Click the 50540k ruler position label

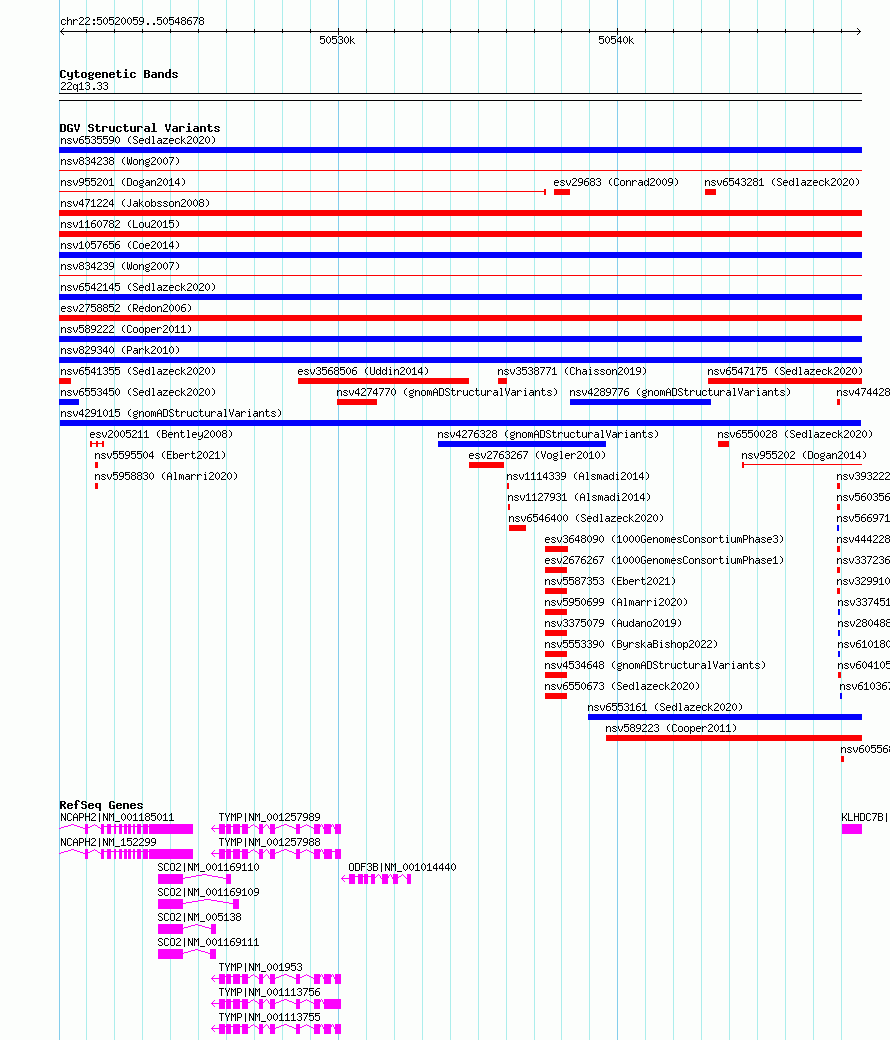616,40
